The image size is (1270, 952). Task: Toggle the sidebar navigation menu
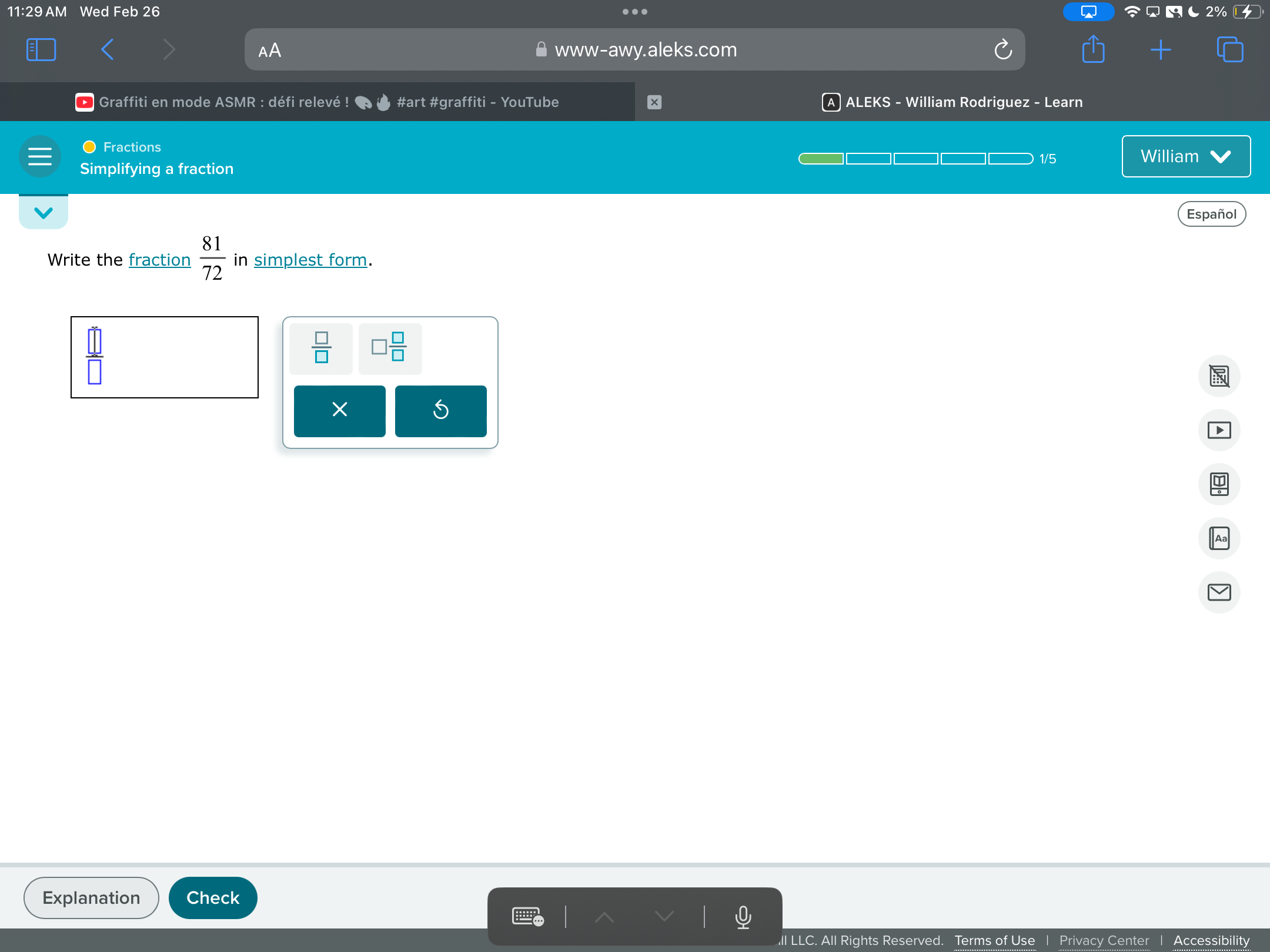click(x=40, y=156)
